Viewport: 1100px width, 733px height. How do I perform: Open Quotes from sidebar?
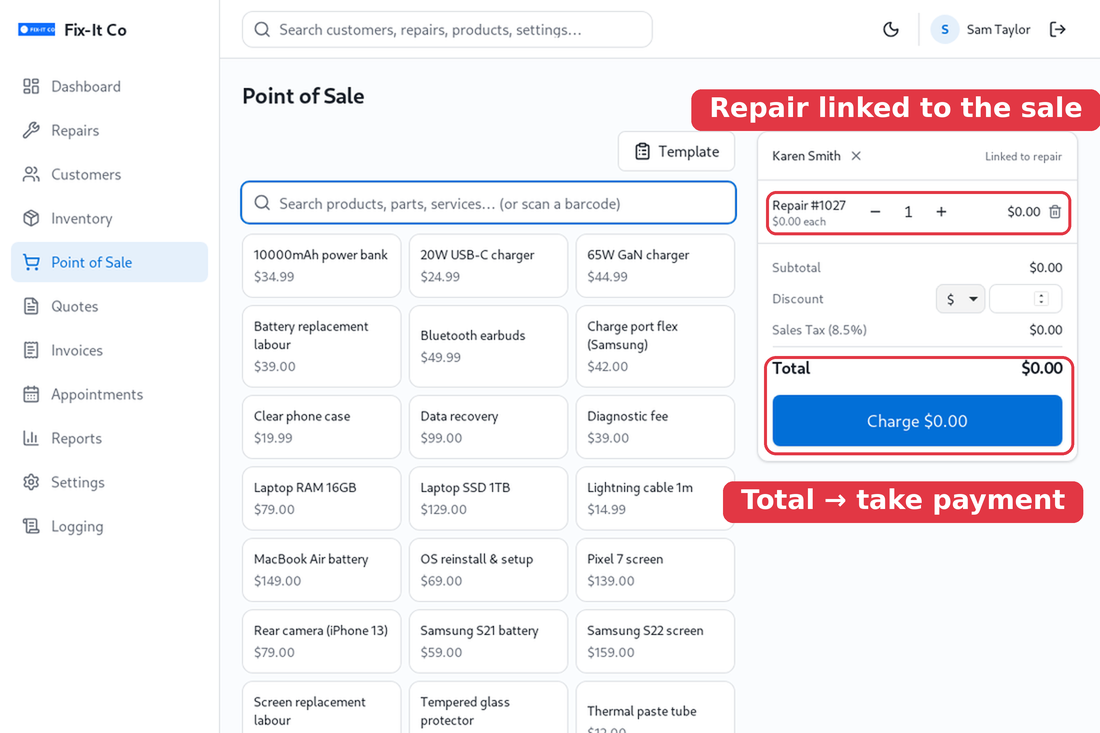[x=109, y=306]
